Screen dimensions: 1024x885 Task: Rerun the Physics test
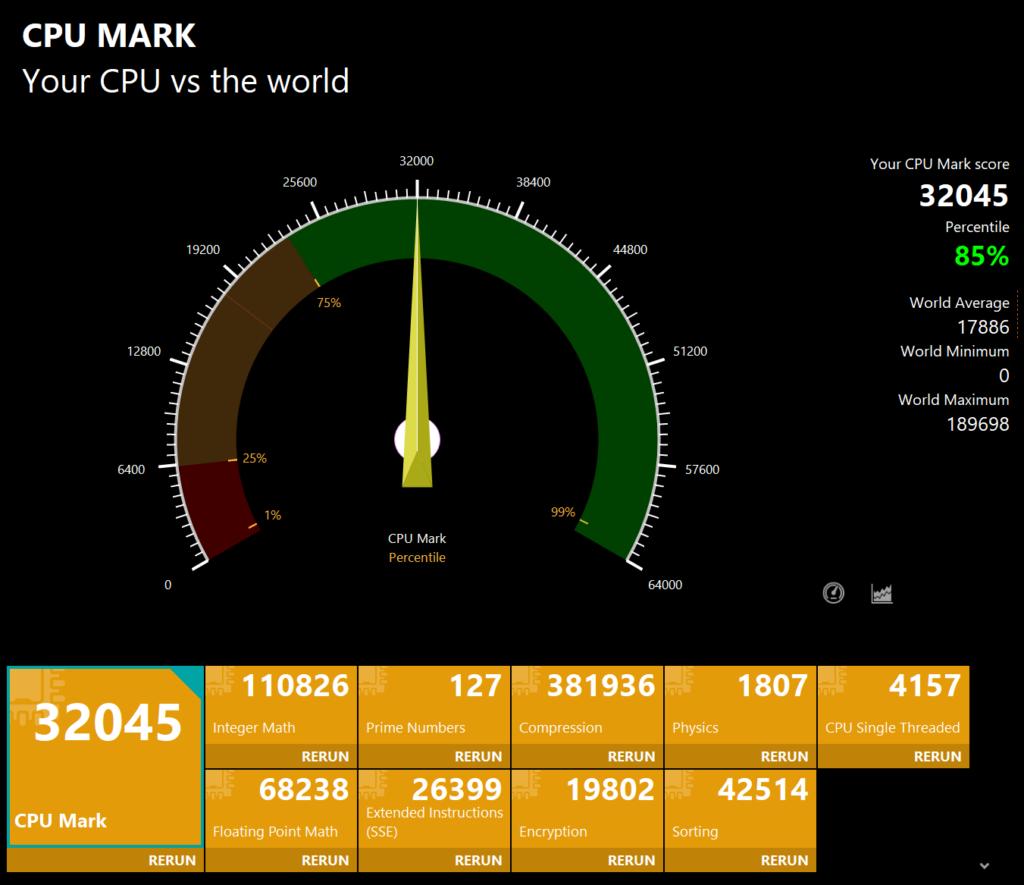784,756
